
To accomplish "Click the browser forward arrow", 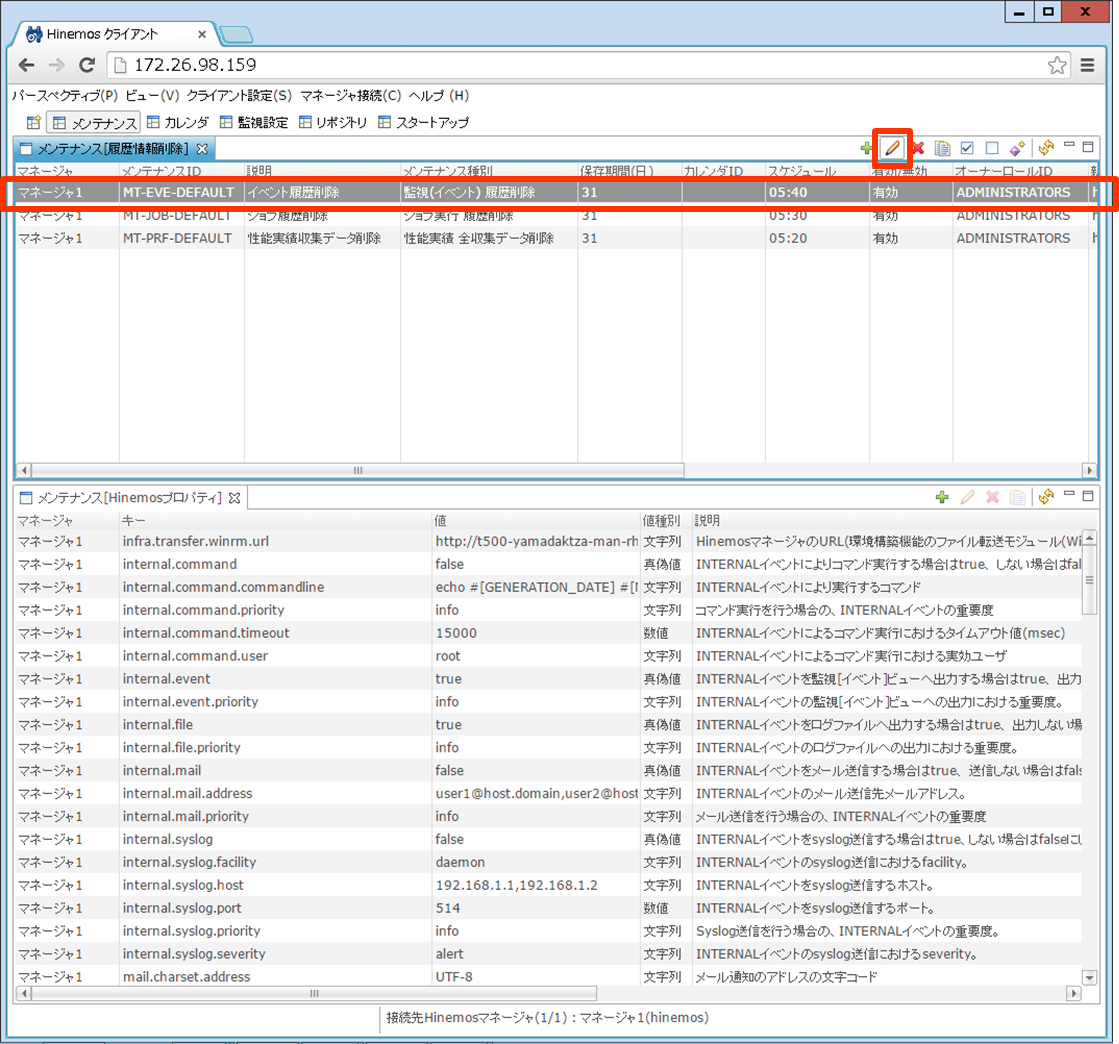I will point(56,65).
